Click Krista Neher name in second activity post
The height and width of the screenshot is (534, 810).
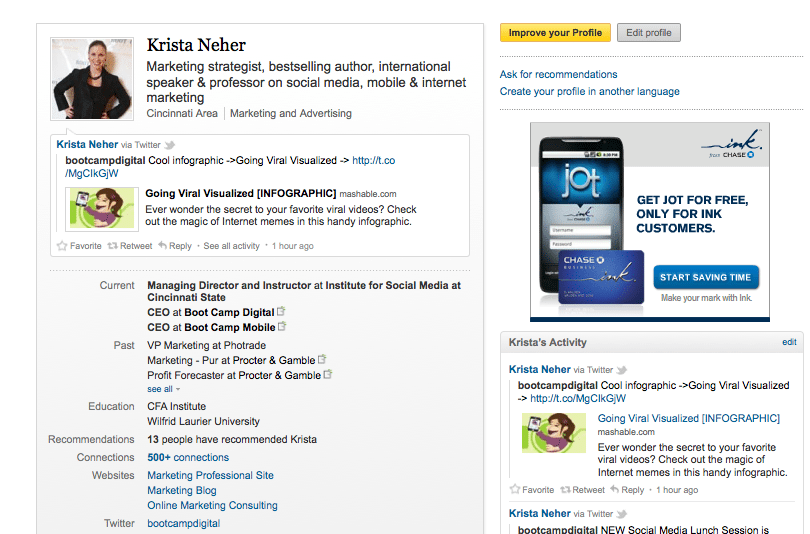540,514
